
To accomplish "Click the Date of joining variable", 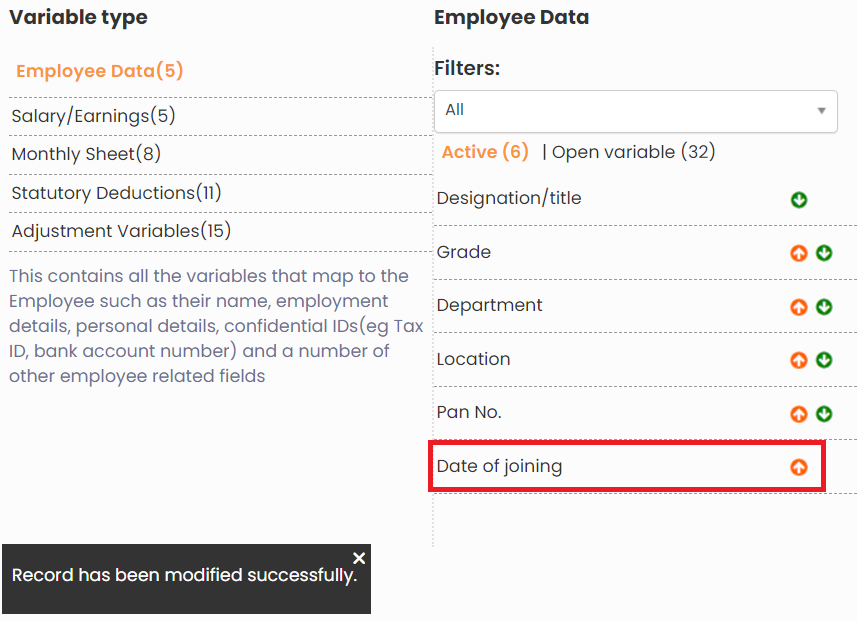I will pyautogui.click(x=499, y=466).
